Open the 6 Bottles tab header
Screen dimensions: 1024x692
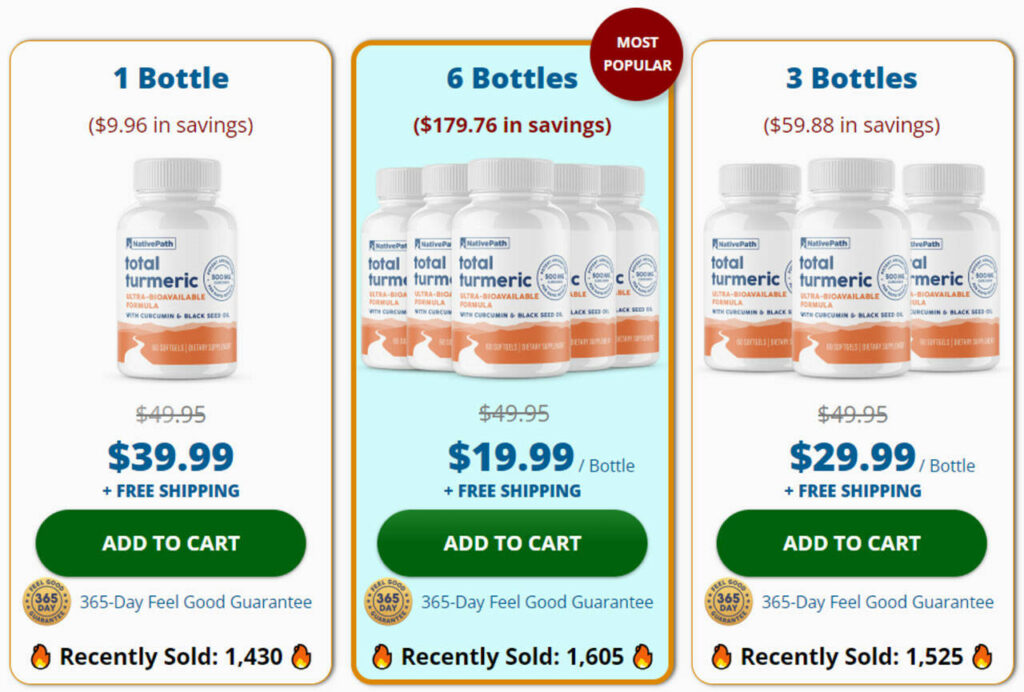(512, 77)
